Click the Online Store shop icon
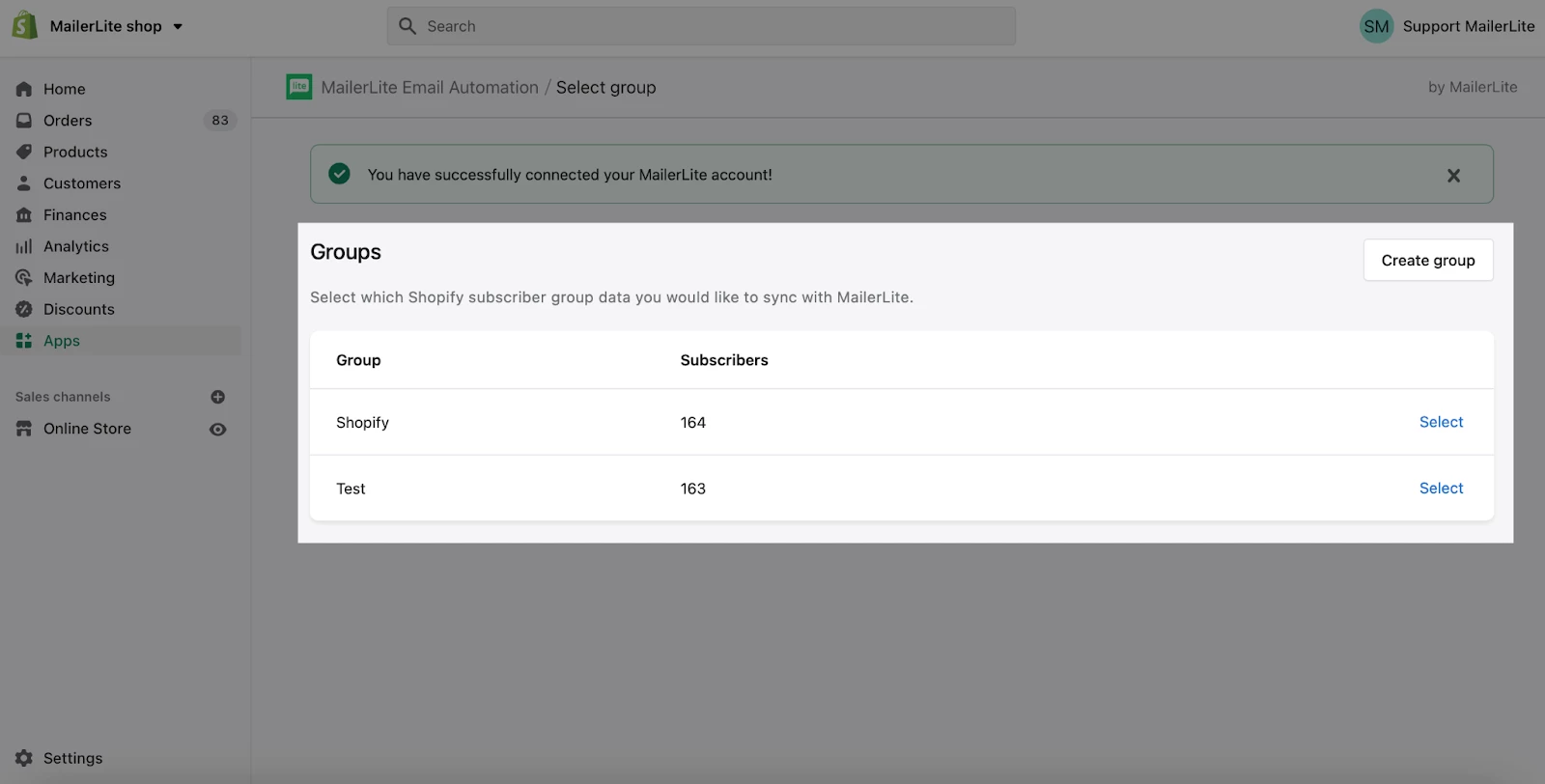1545x784 pixels. click(24, 429)
